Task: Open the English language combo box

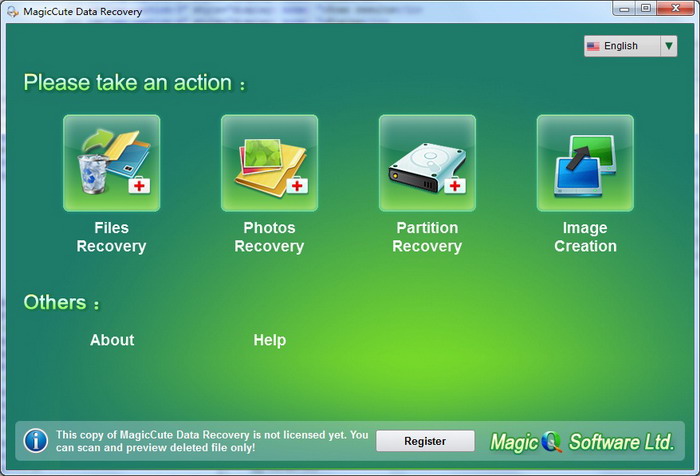Action: [x=630, y=46]
